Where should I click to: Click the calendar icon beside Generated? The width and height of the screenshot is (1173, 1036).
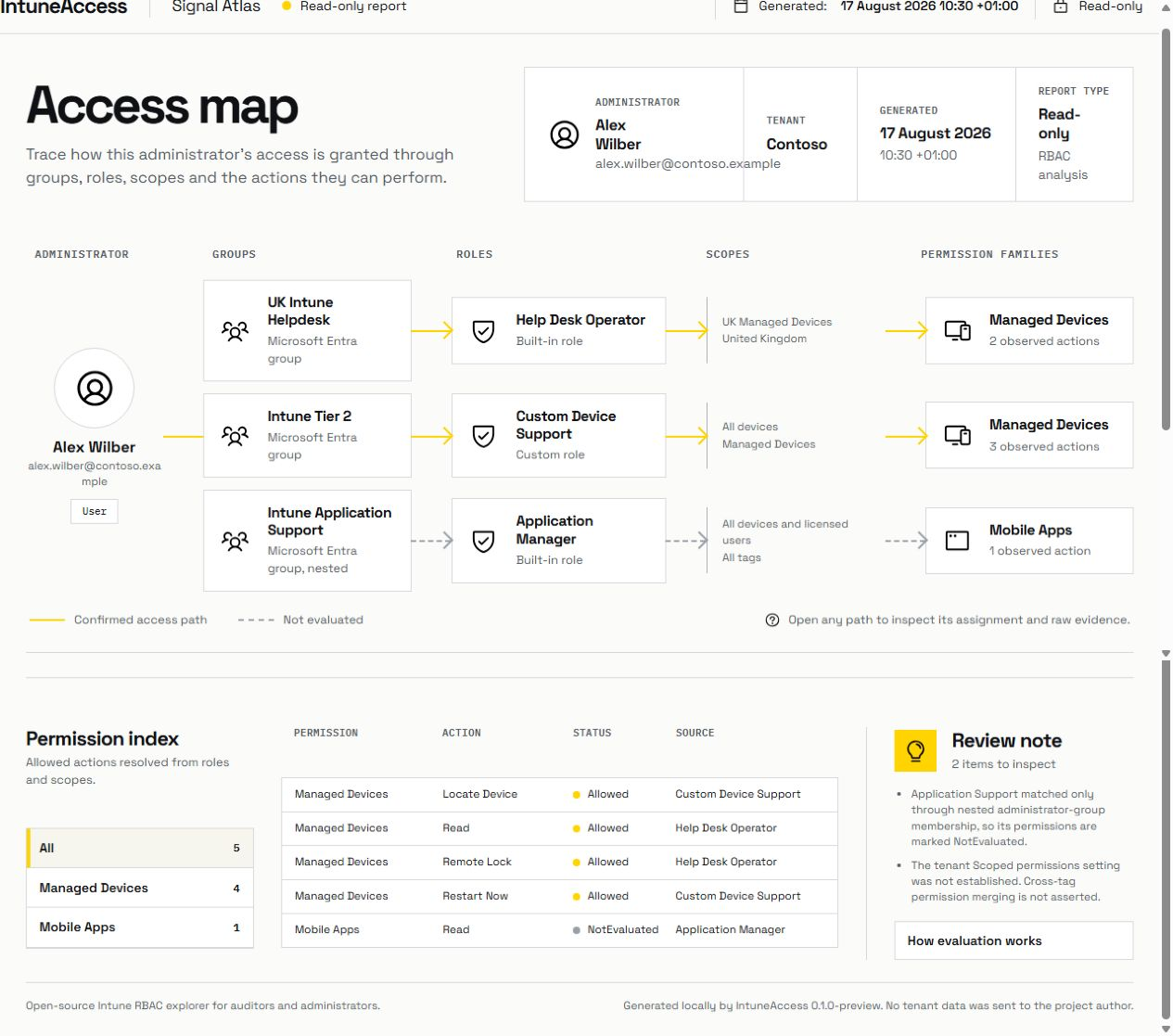click(x=741, y=6)
